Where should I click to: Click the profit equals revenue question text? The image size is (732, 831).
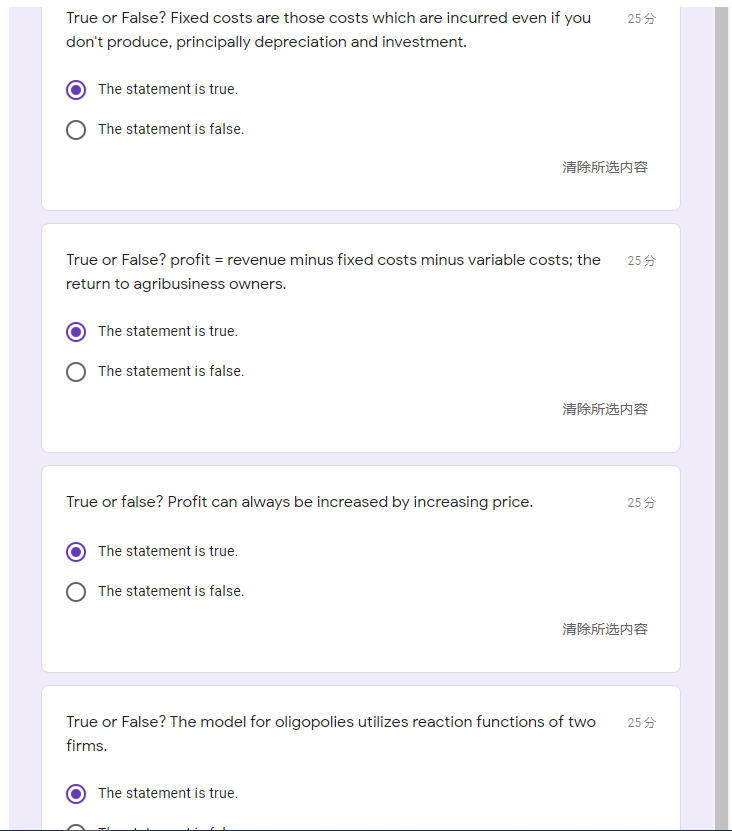[333, 272]
